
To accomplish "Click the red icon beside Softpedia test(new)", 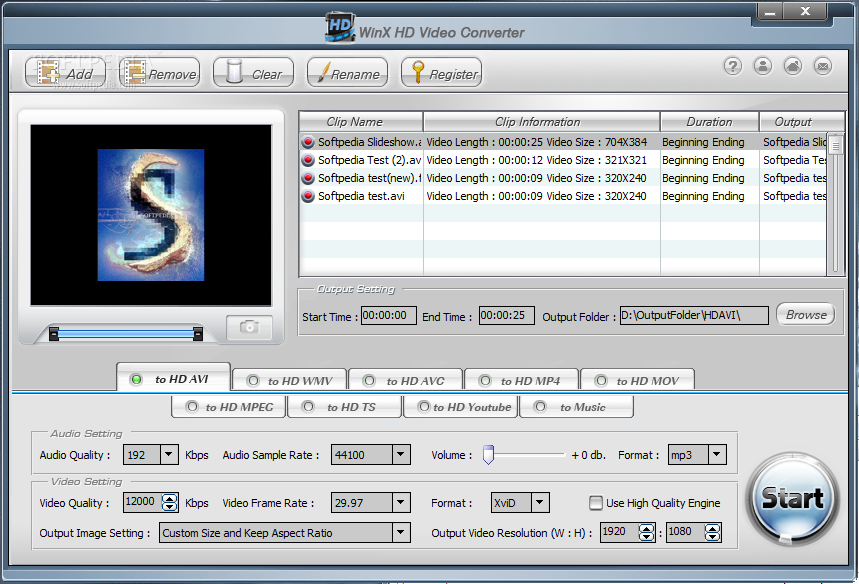I will point(308,178).
